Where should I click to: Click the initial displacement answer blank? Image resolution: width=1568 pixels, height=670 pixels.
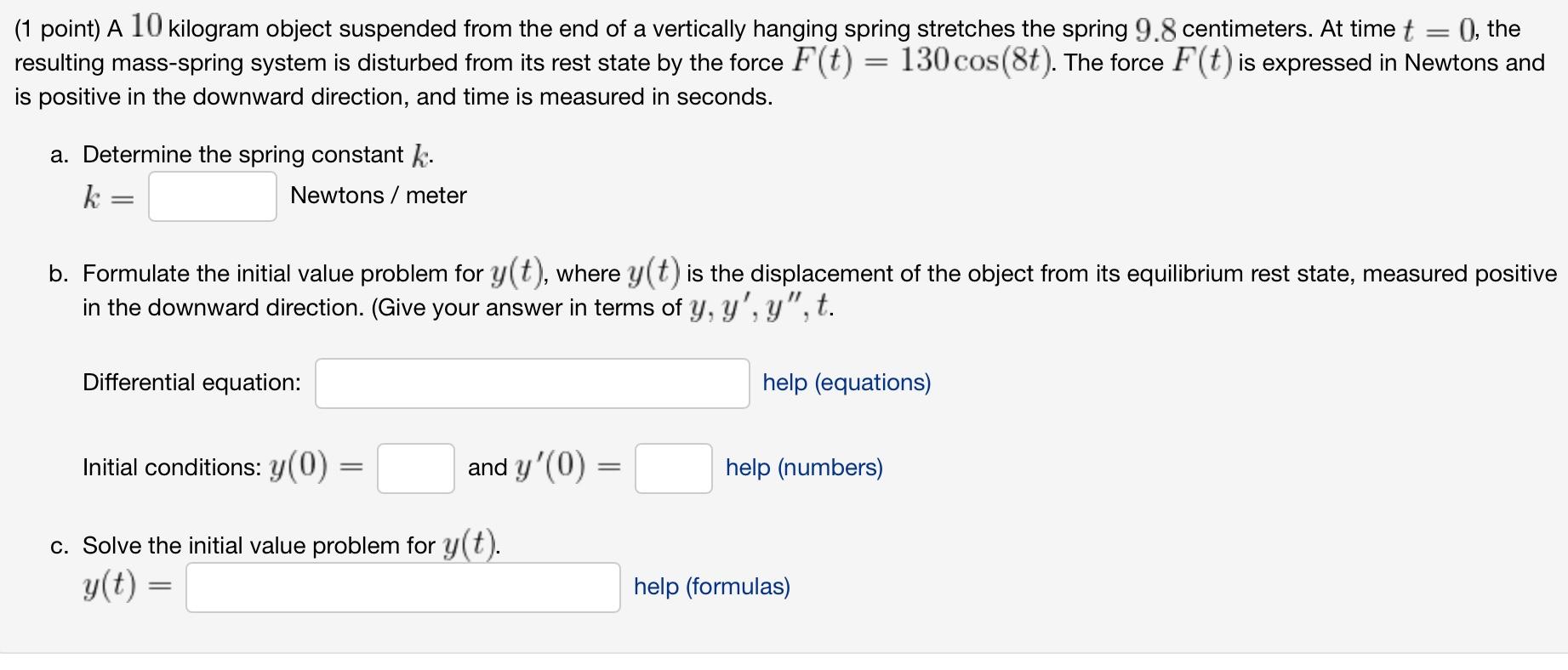(414, 468)
